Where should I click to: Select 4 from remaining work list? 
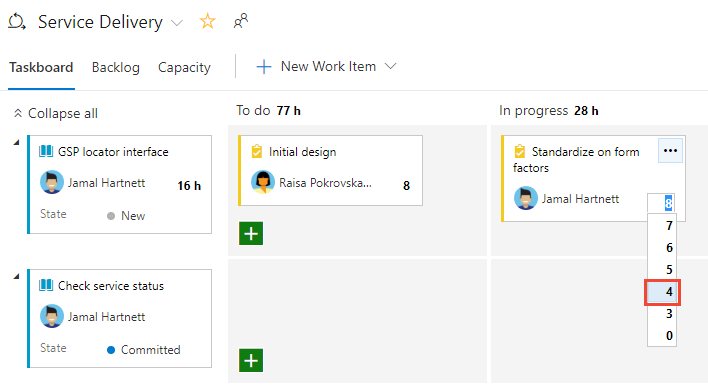tap(662, 292)
